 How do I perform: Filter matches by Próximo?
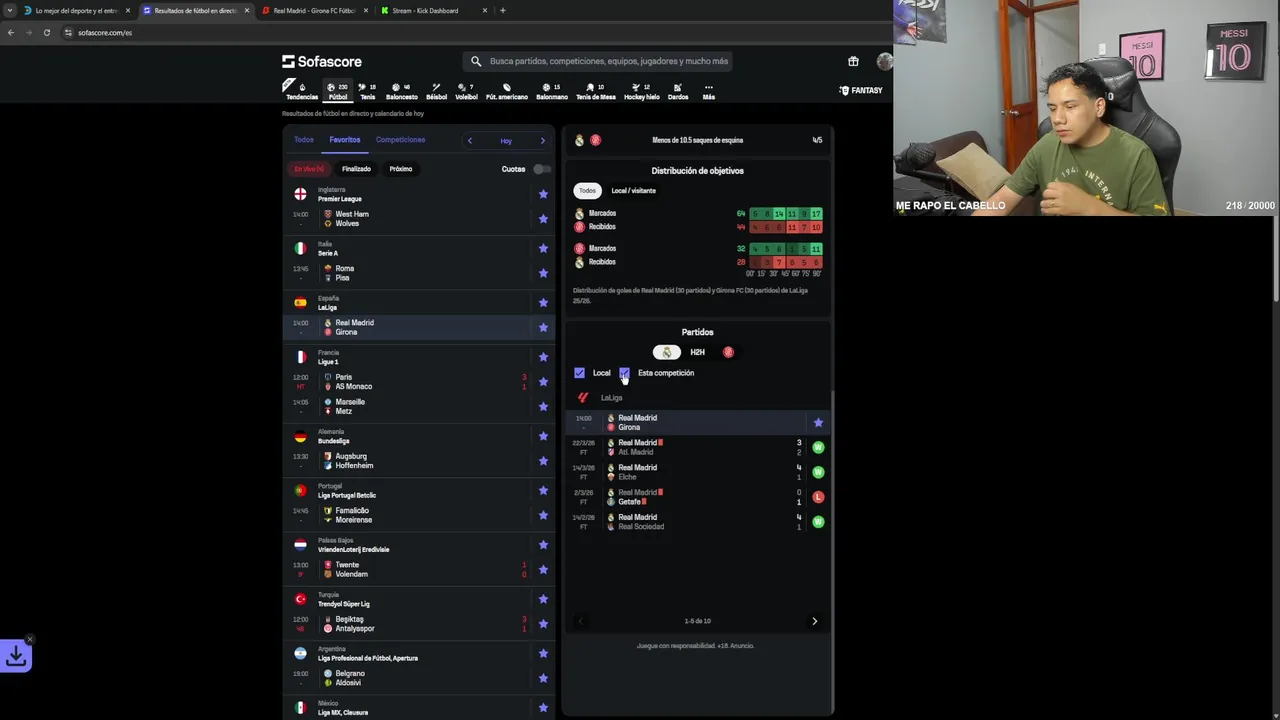point(401,169)
